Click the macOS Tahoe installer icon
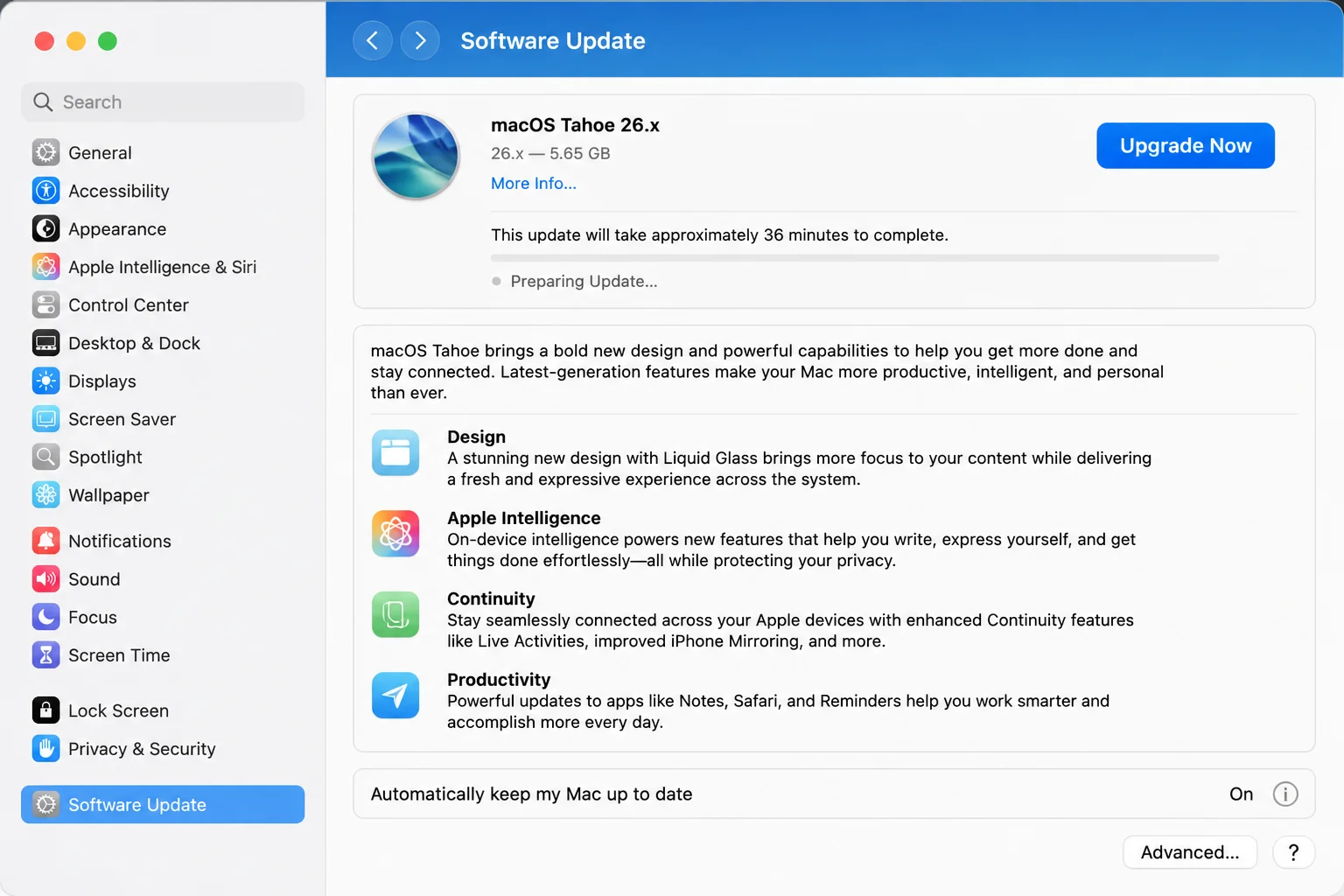The image size is (1344, 896). tap(416, 157)
